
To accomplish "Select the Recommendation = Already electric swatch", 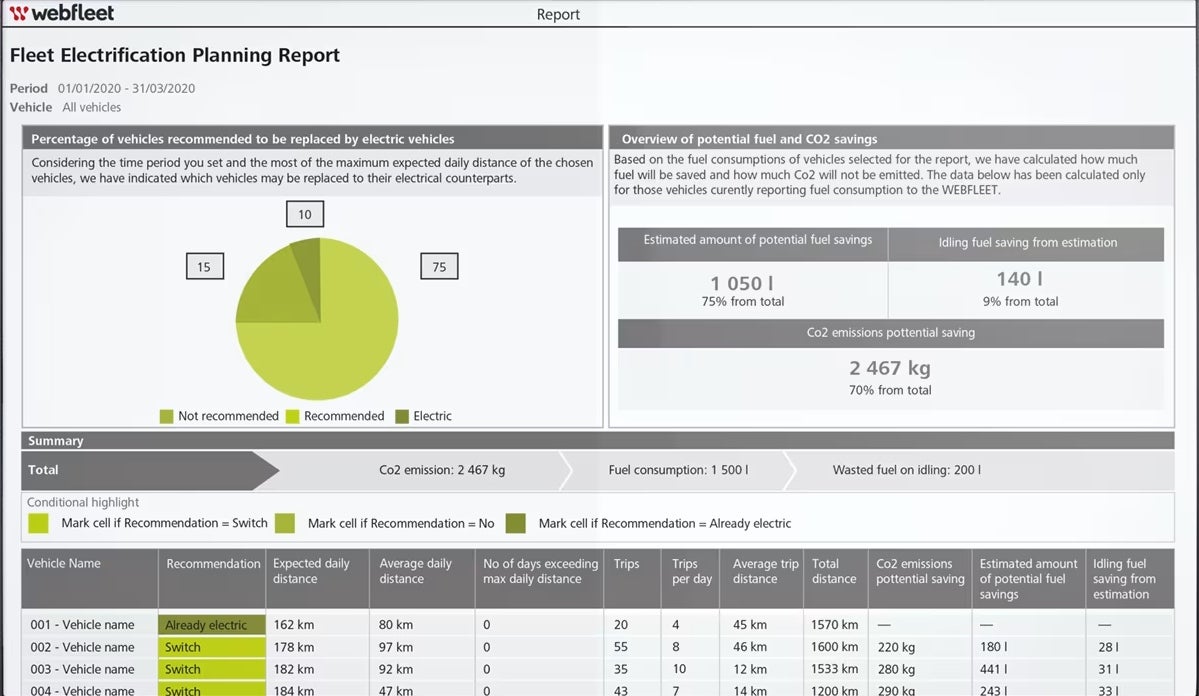I will click(515, 523).
